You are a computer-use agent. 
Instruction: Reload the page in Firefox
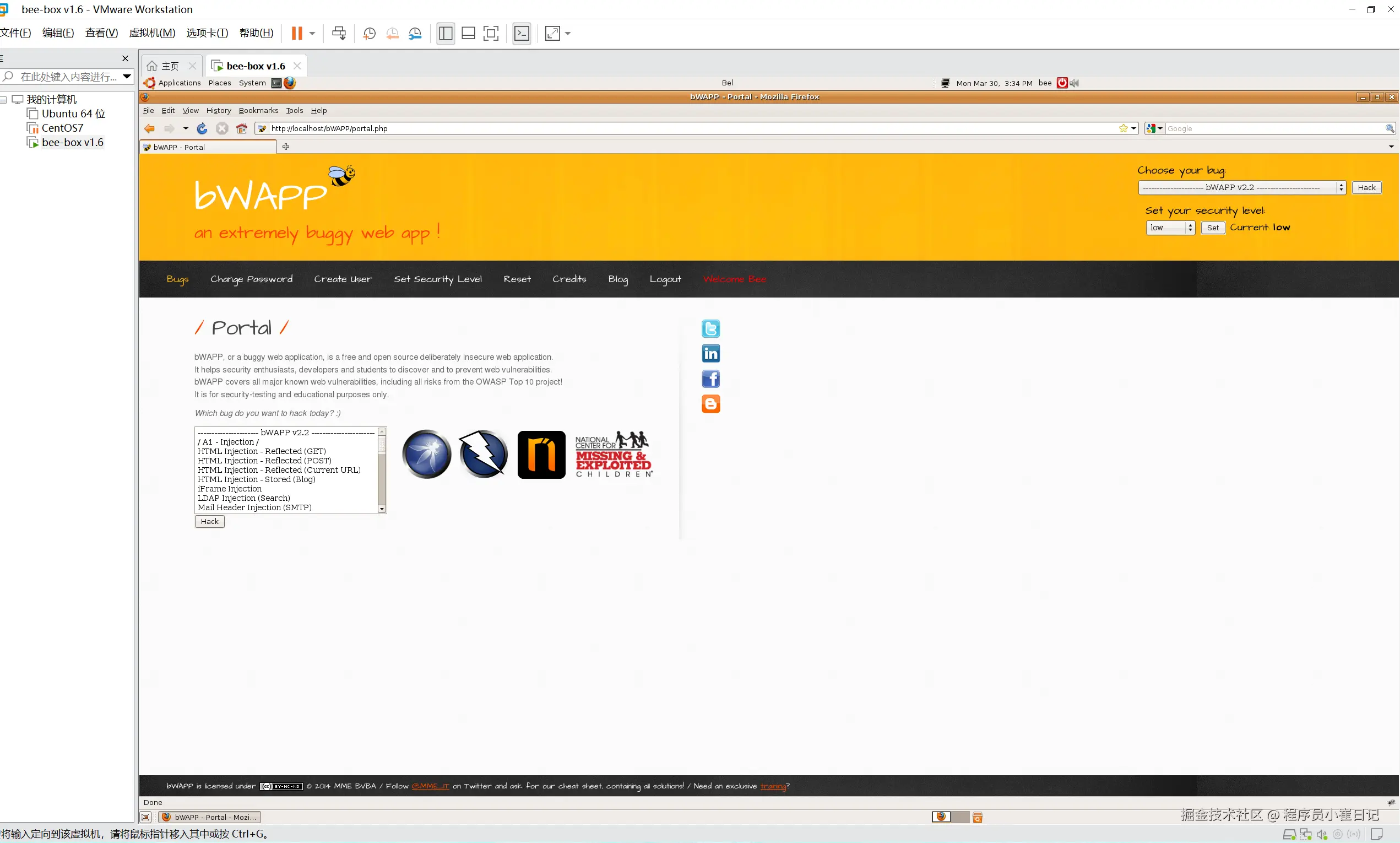click(202, 128)
